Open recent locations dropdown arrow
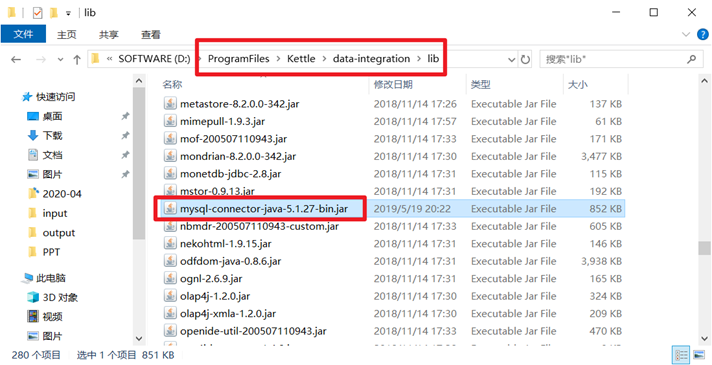The width and height of the screenshot is (712, 365). click(x=60, y=59)
